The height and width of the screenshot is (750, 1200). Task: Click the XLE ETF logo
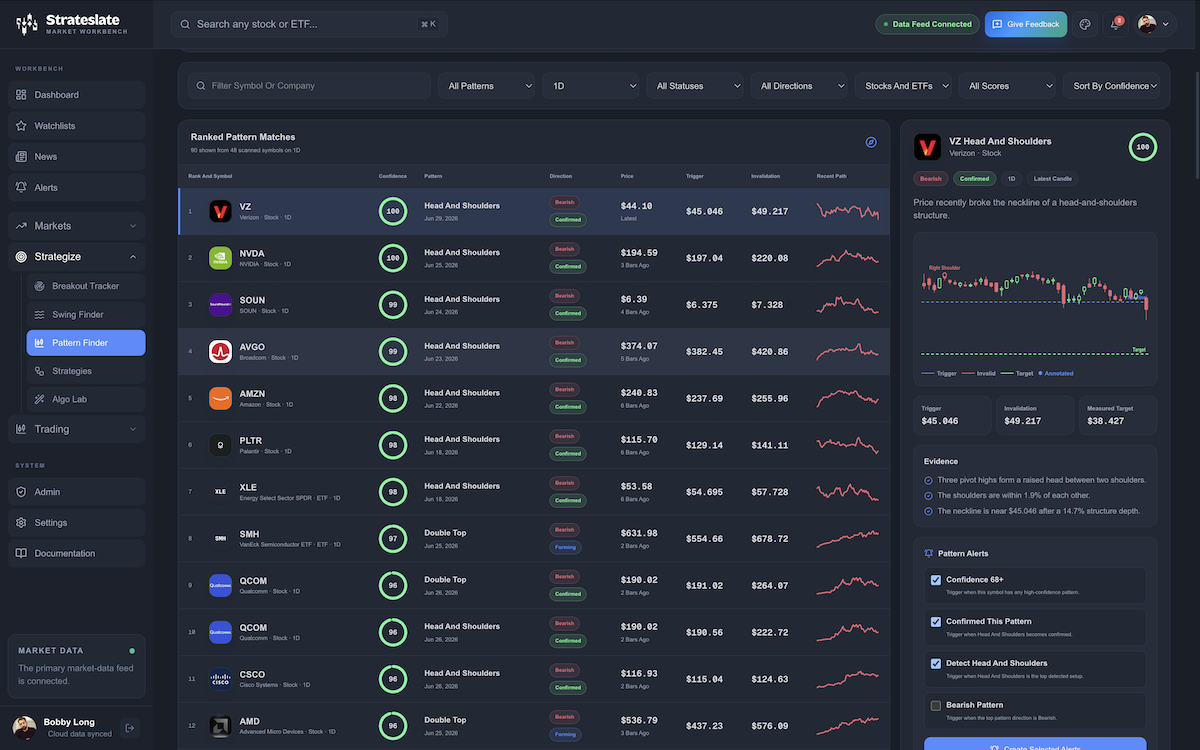[x=220, y=492]
